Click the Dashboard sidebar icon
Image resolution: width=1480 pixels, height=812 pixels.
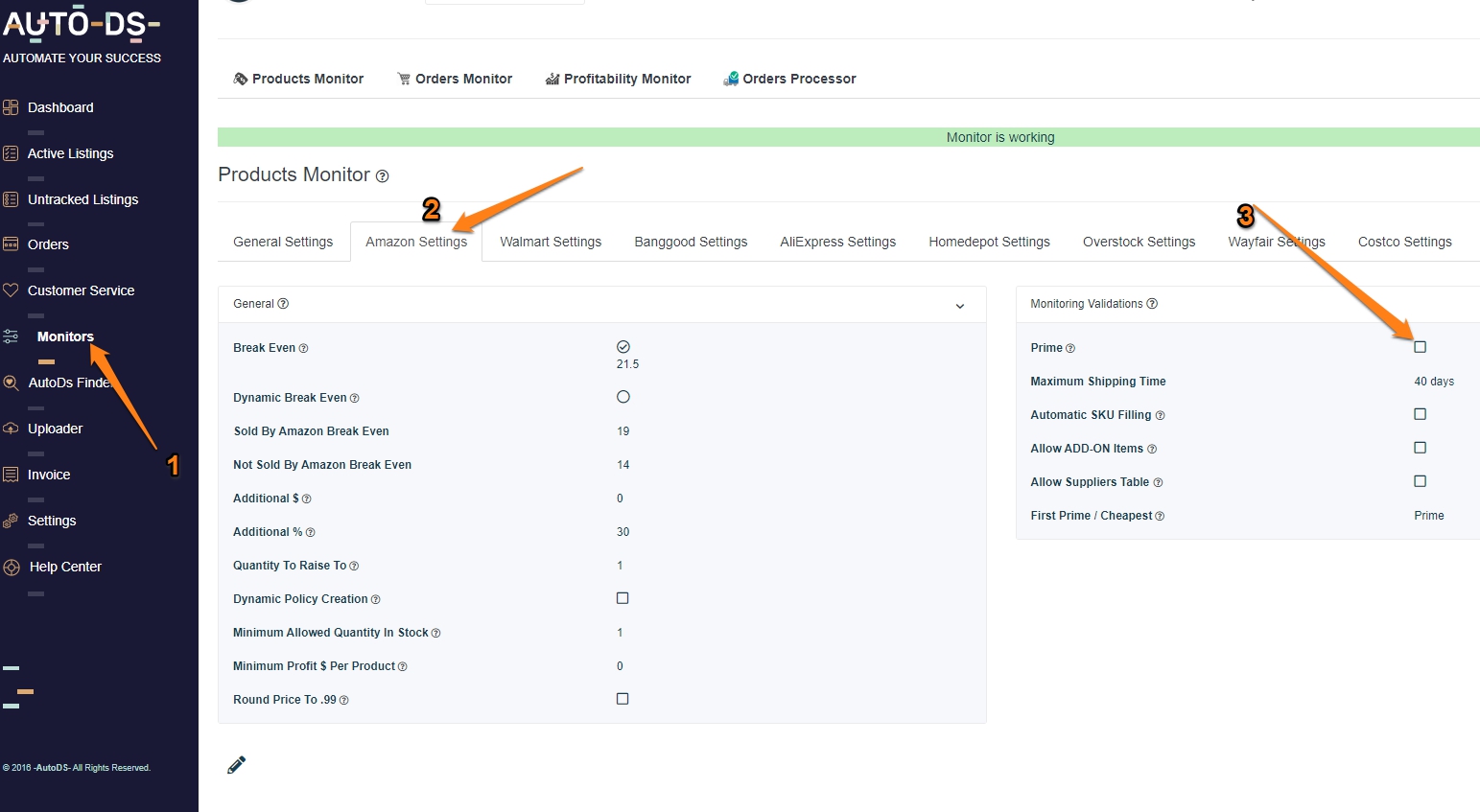pos(11,107)
